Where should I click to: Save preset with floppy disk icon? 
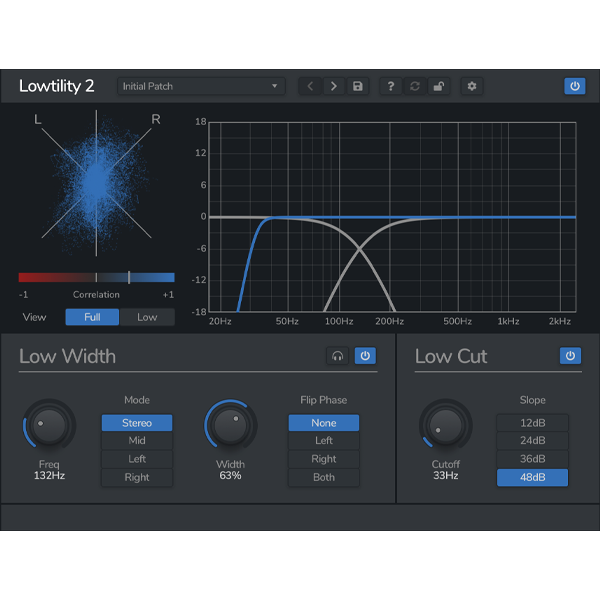tap(357, 86)
